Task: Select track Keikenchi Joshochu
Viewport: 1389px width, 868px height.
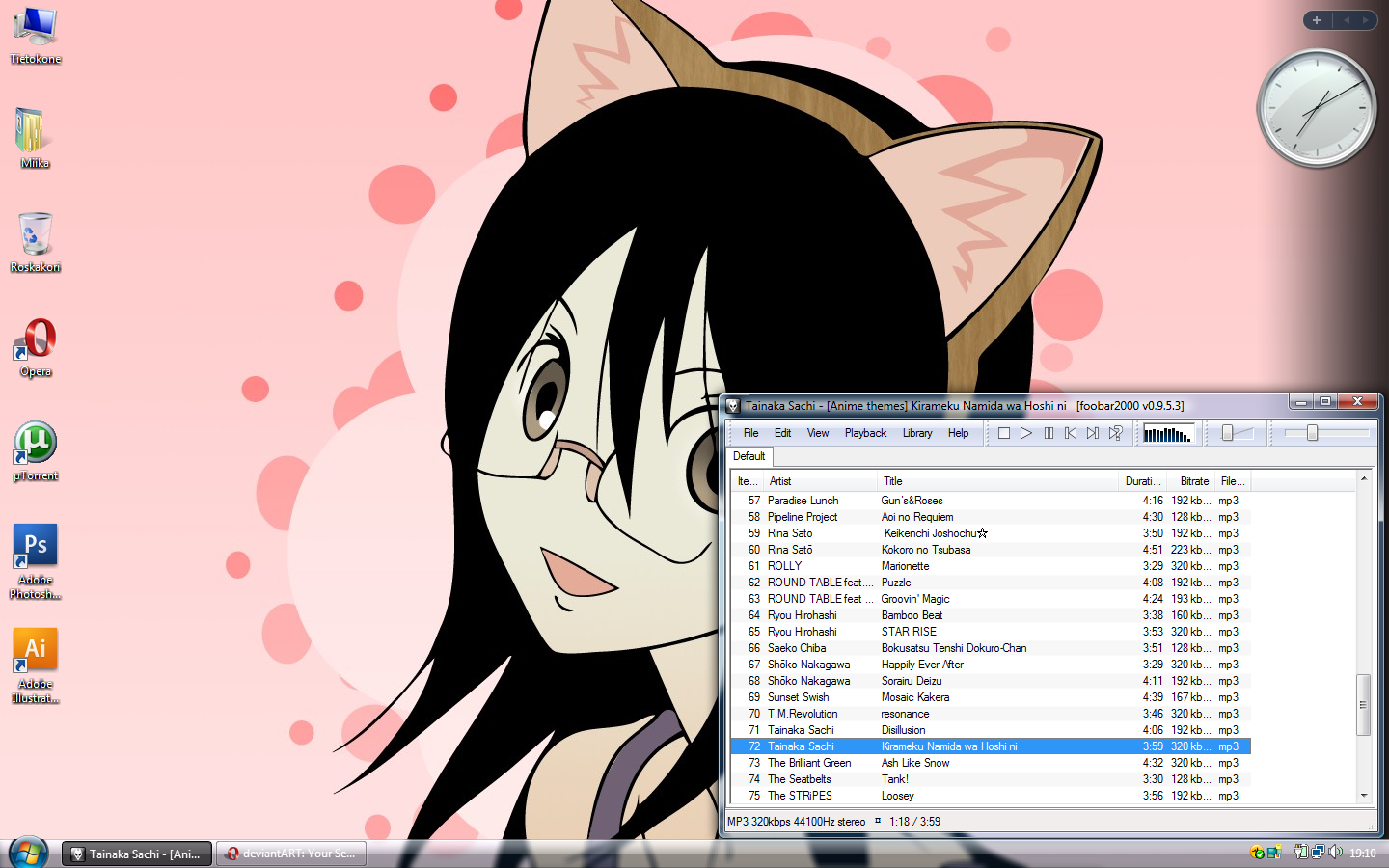Action: coord(992,533)
